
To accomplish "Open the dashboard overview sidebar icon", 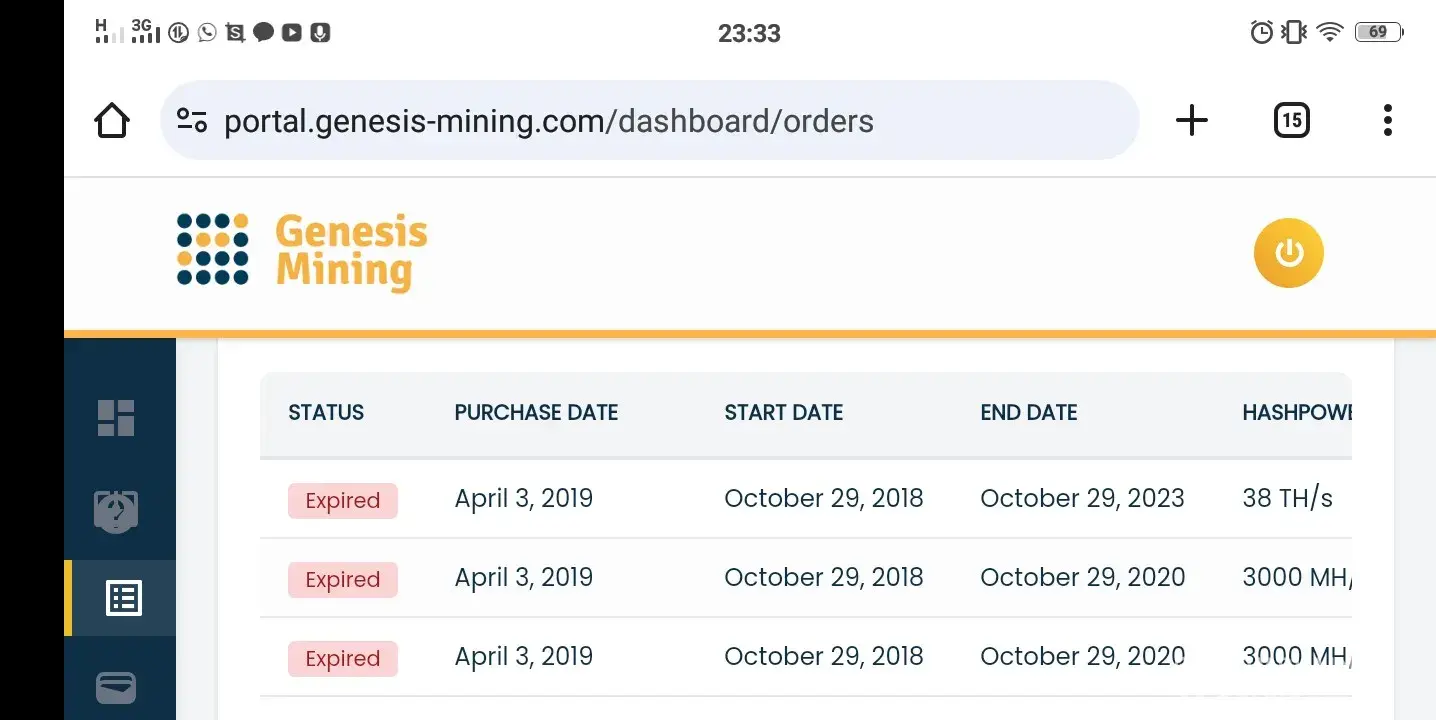I will click(x=116, y=418).
